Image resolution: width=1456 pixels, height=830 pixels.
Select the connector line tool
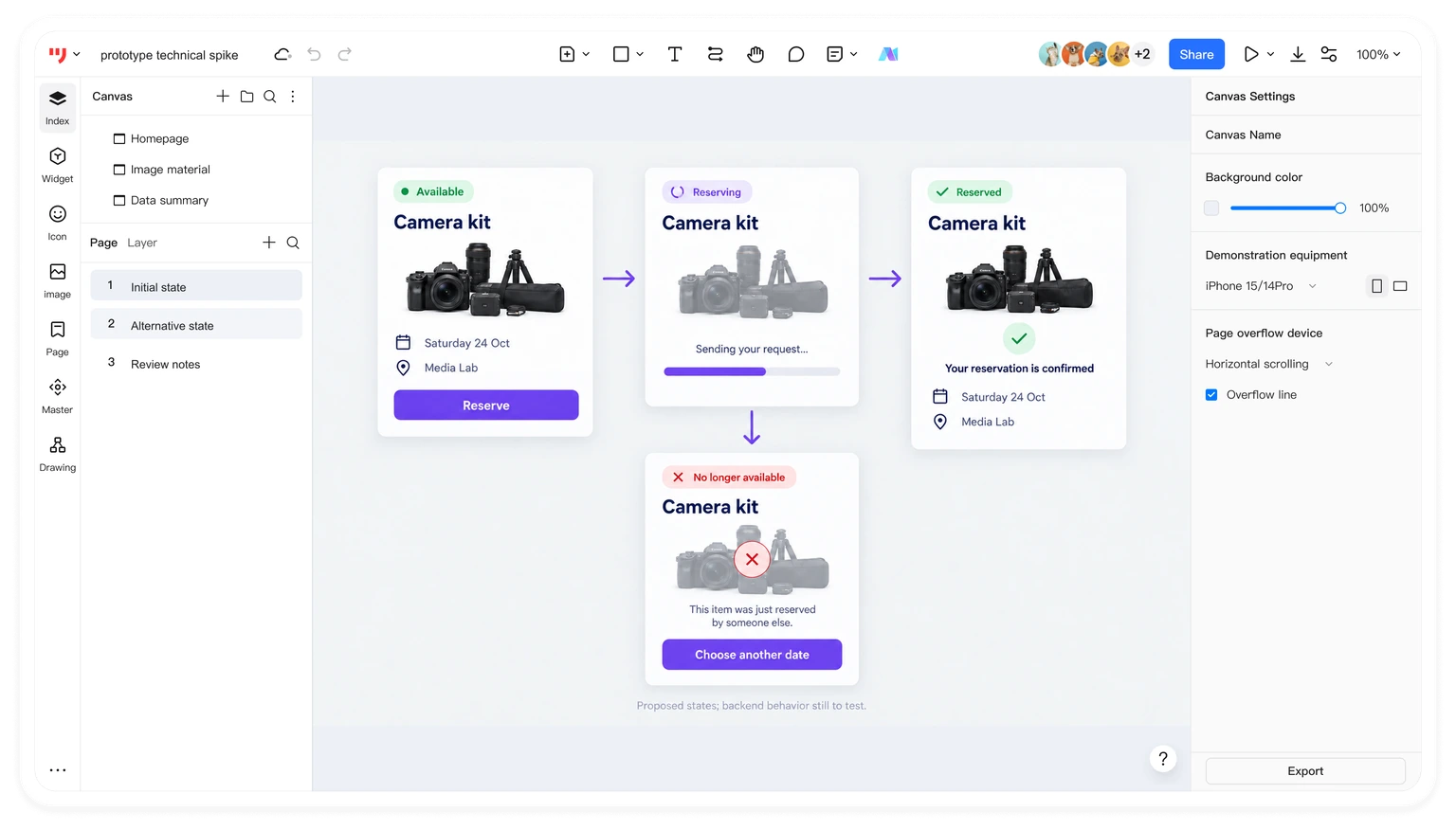pos(716,54)
